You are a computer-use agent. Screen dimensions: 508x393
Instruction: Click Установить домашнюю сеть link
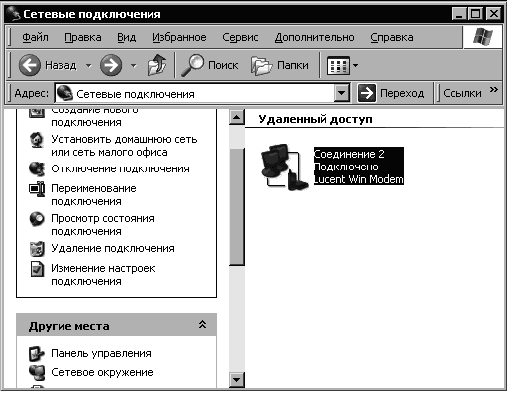(x=124, y=146)
